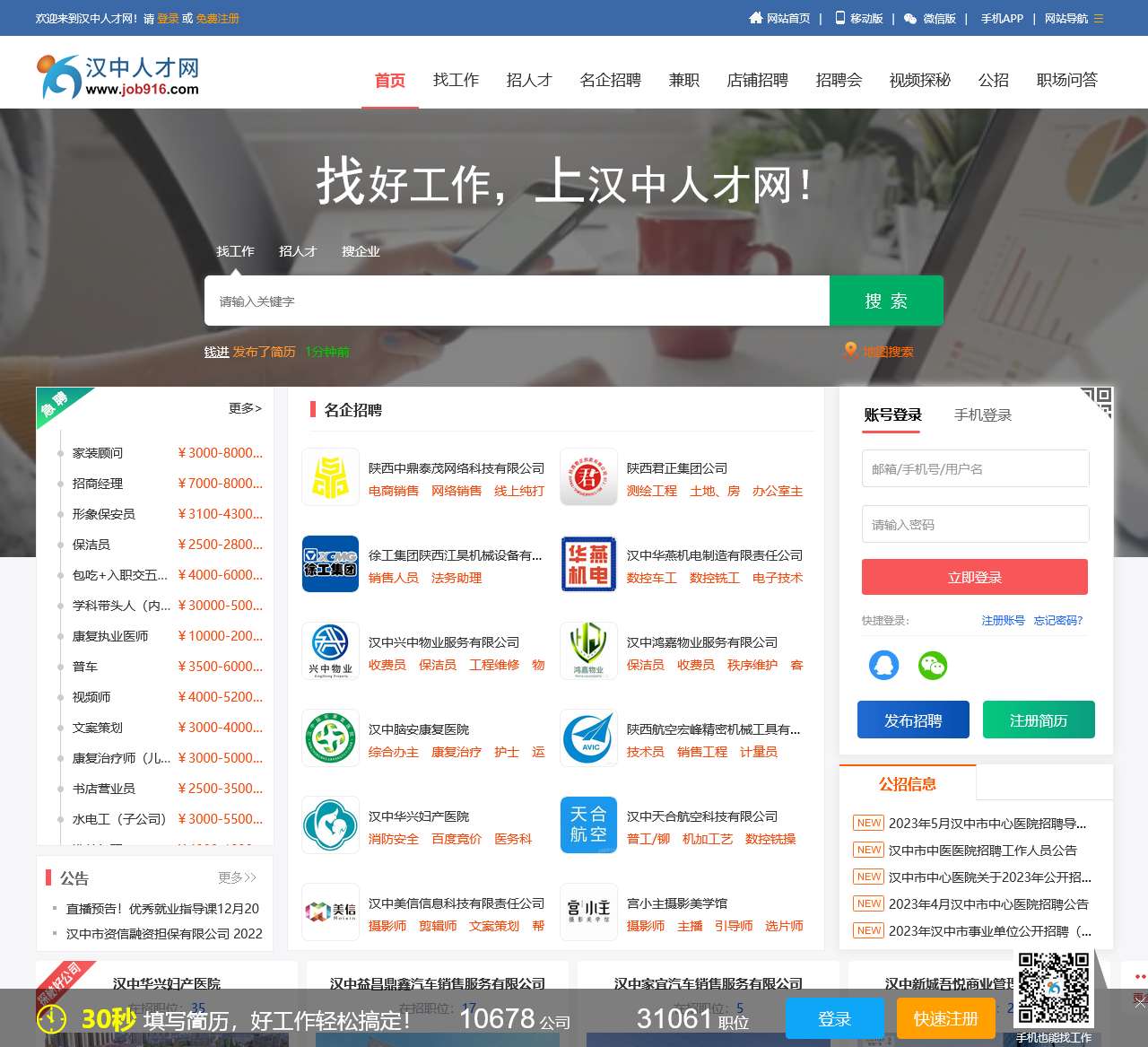Go to the 首页 navigation tab
The width and height of the screenshot is (1148, 1047).
coord(389,80)
